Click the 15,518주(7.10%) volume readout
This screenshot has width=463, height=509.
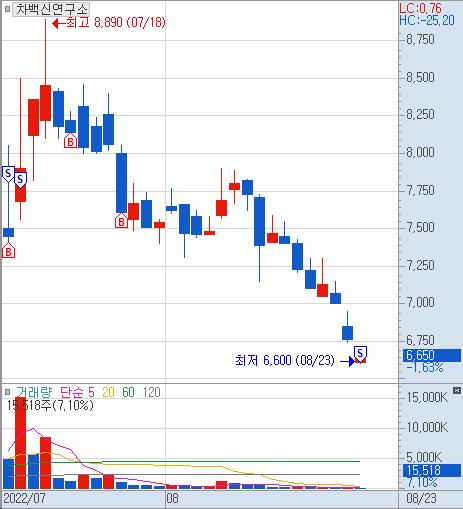click(x=50, y=405)
